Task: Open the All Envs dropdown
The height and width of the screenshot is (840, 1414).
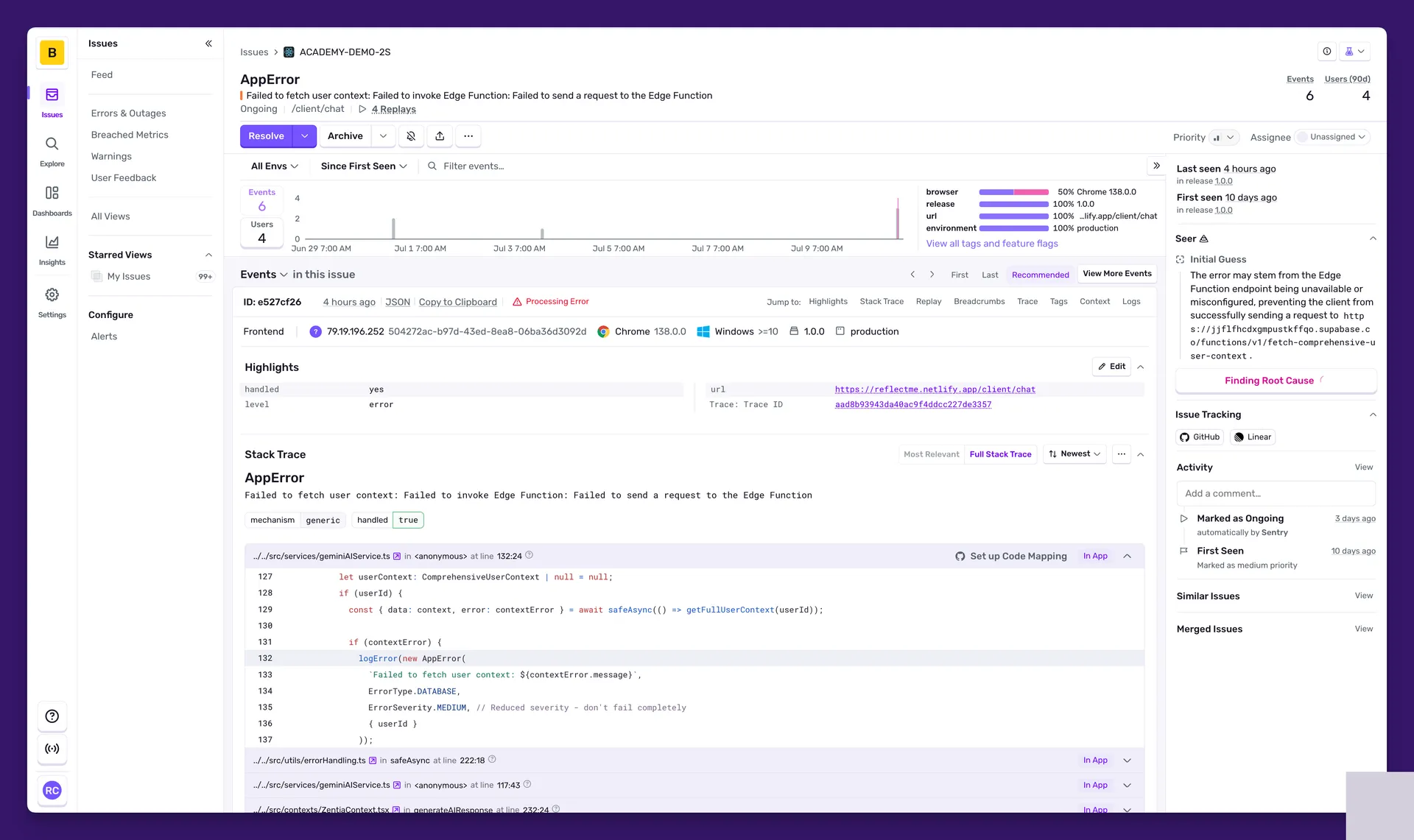Action: [272, 166]
